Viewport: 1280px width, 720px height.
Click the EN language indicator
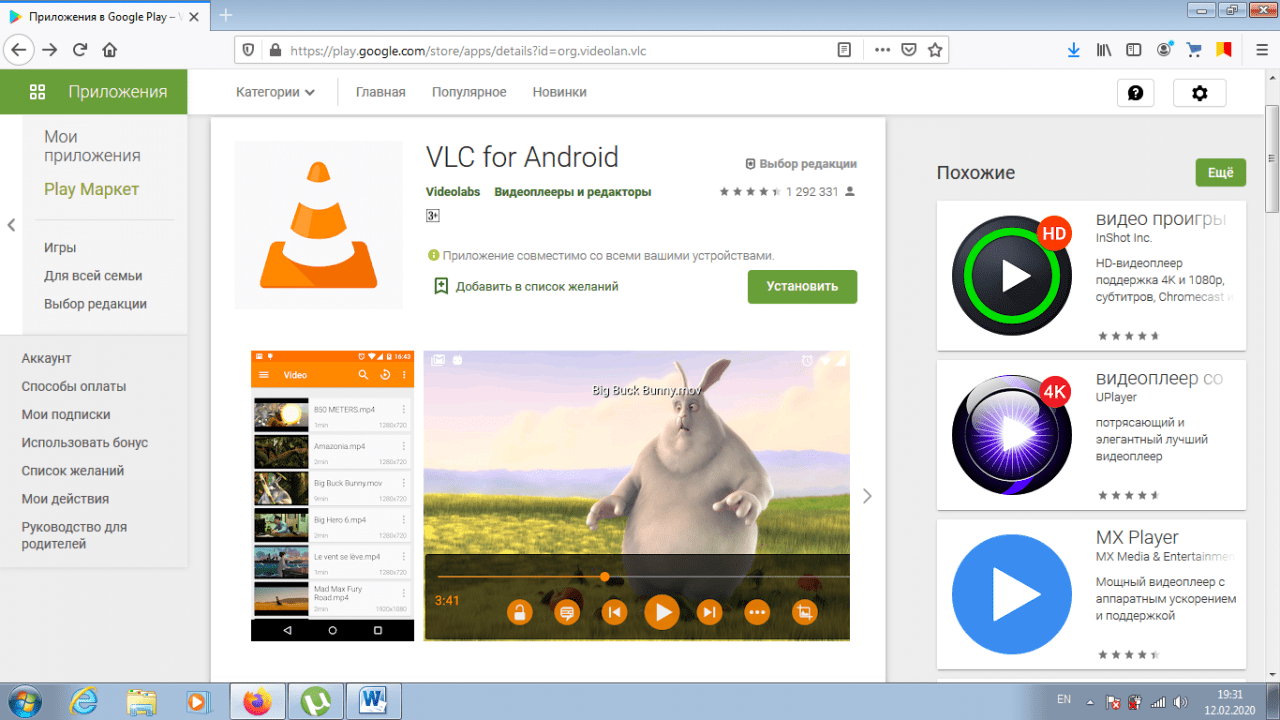point(1064,700)
